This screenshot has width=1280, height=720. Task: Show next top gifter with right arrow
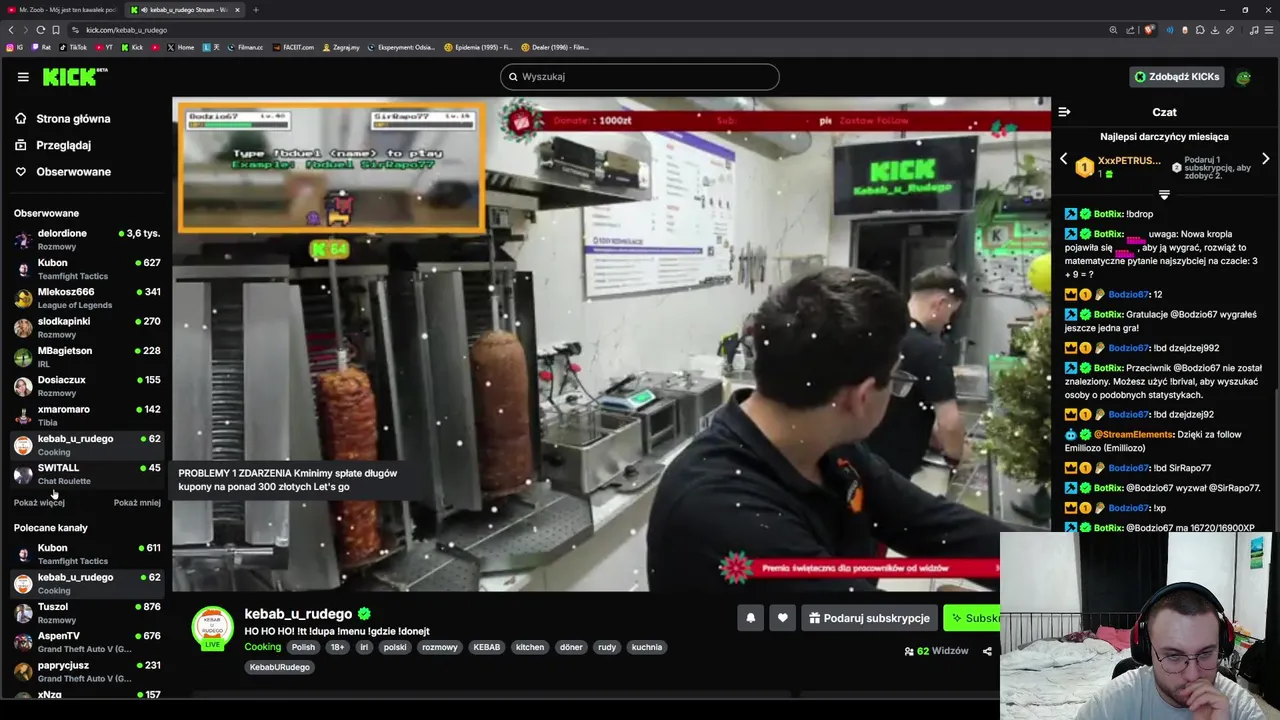click(x=1266, y=160)
